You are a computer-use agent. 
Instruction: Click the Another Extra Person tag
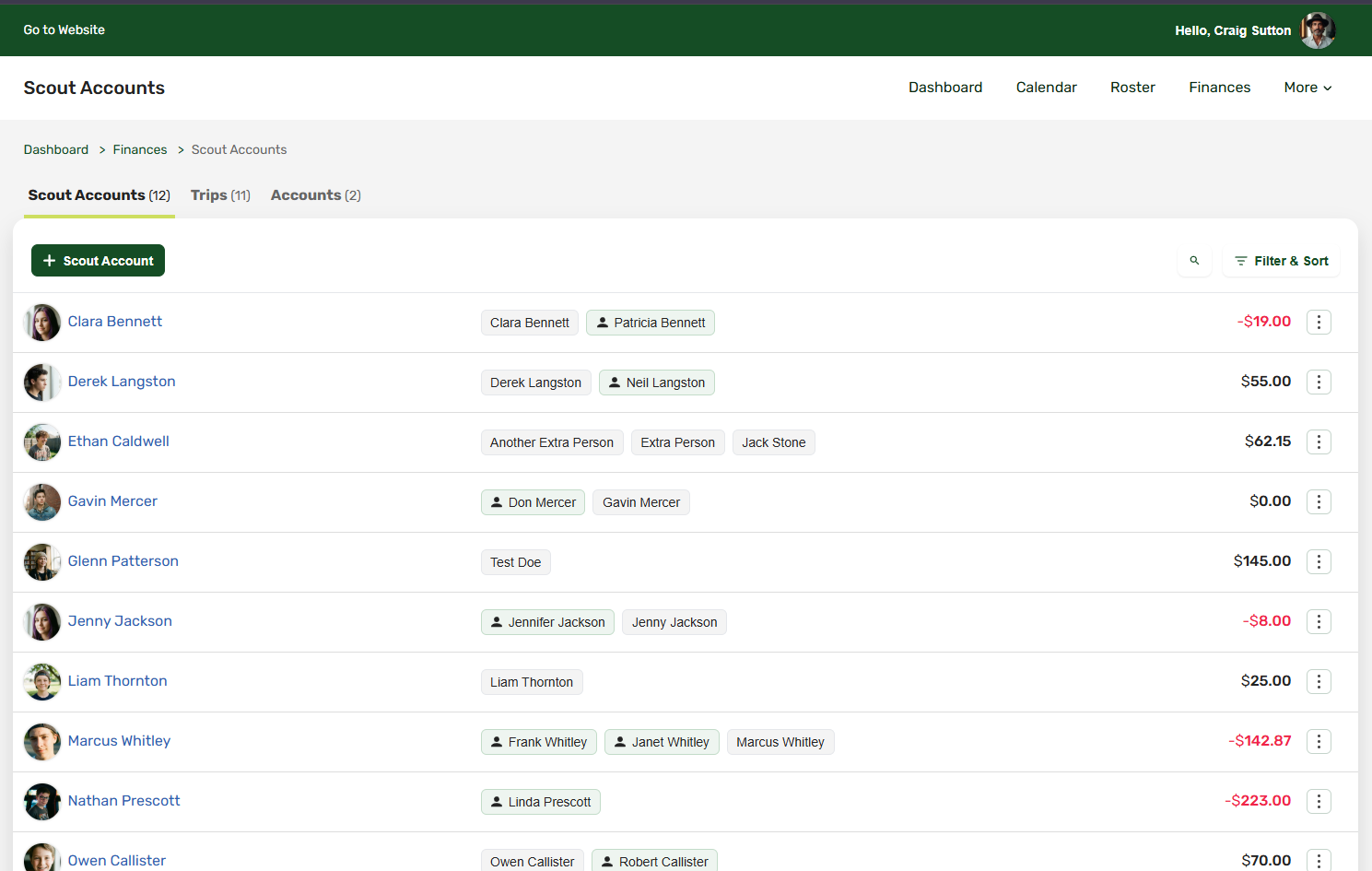552,442
